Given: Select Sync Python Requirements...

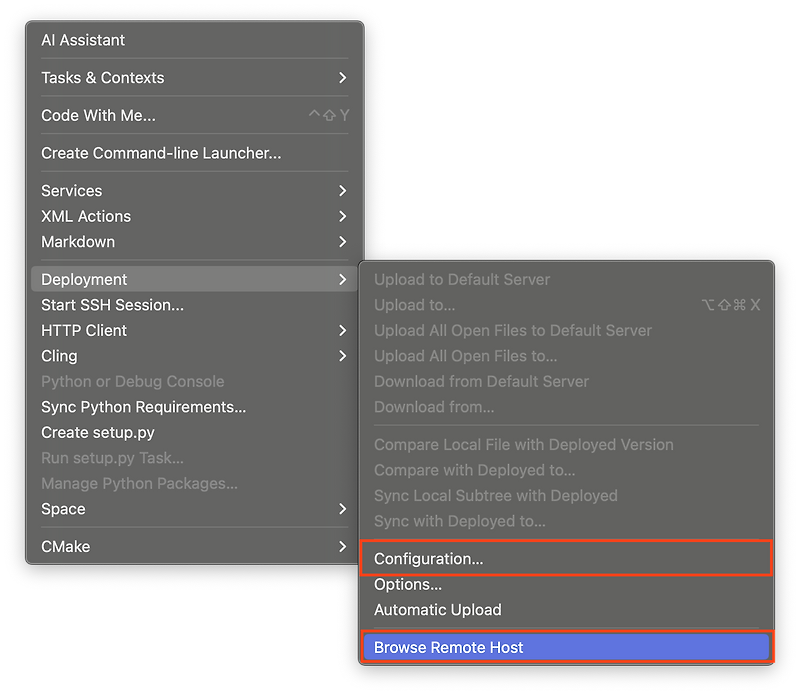Looking at the screenshot, I should [143, 407].
